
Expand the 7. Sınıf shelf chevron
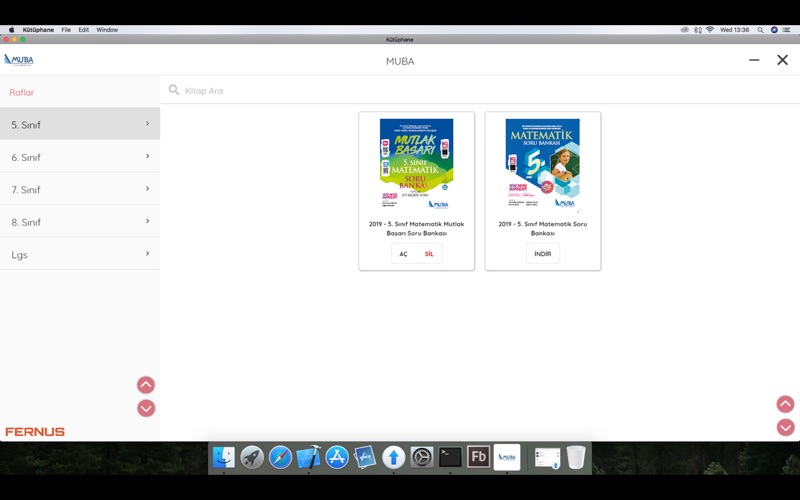click(147, 189)
